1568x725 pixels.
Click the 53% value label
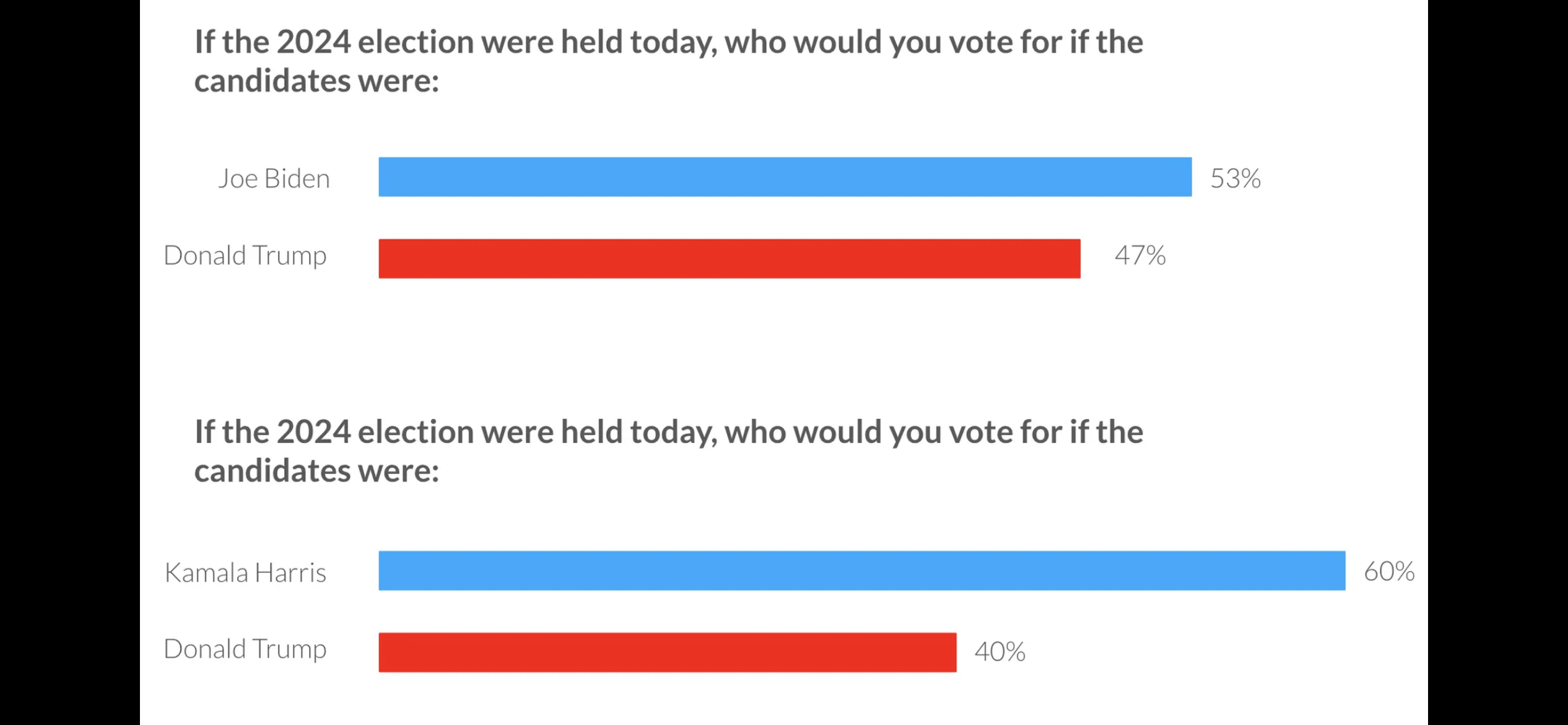point(1235,178)
